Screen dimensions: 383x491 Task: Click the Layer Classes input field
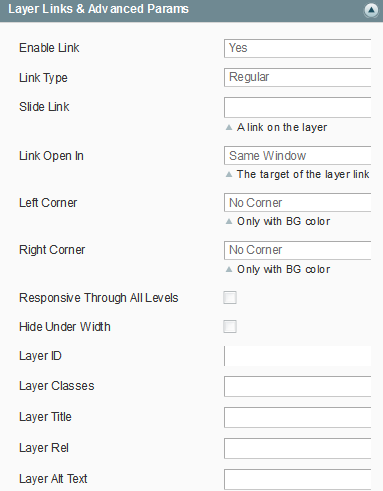pos(297,386)
